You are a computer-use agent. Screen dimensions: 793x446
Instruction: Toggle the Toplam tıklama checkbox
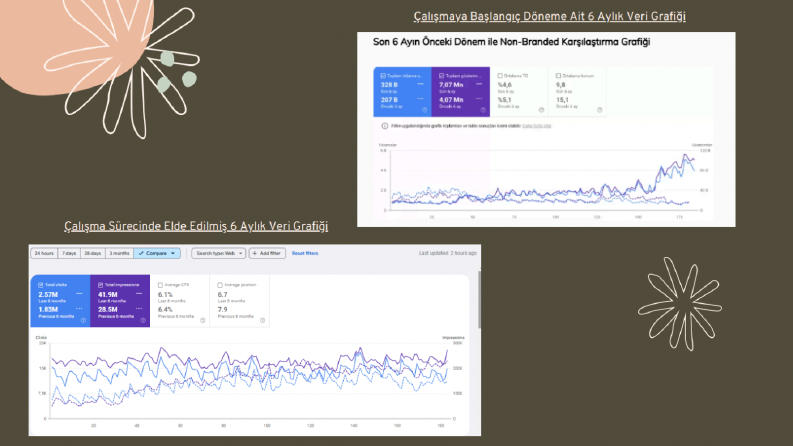[x=383, y=76]
